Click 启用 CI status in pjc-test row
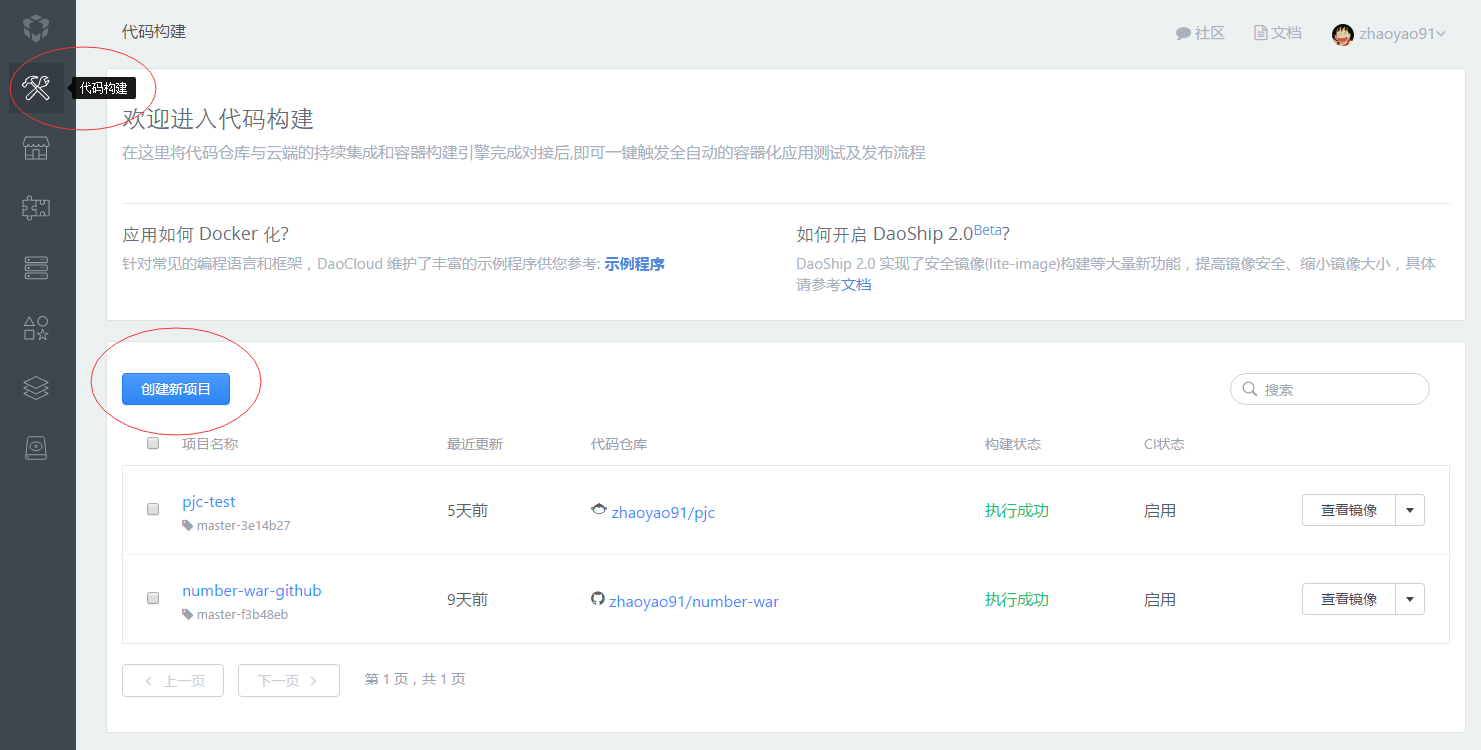Image resolution: width=1481 pixels, height=750 pixels. point(1160,510)
